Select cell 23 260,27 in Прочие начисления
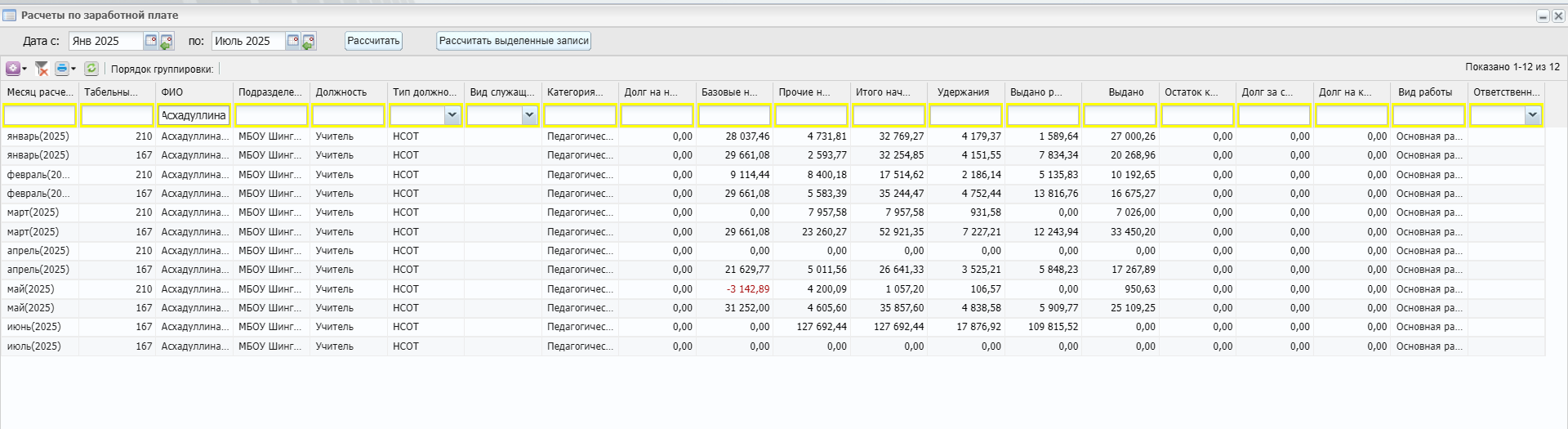 [x=812, y=232]
